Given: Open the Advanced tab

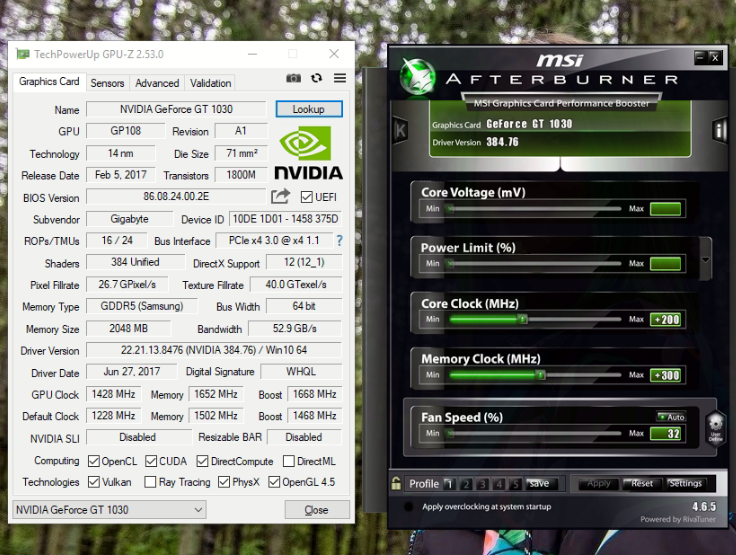Looking at the screenshot, I should (x=157, y=83).
